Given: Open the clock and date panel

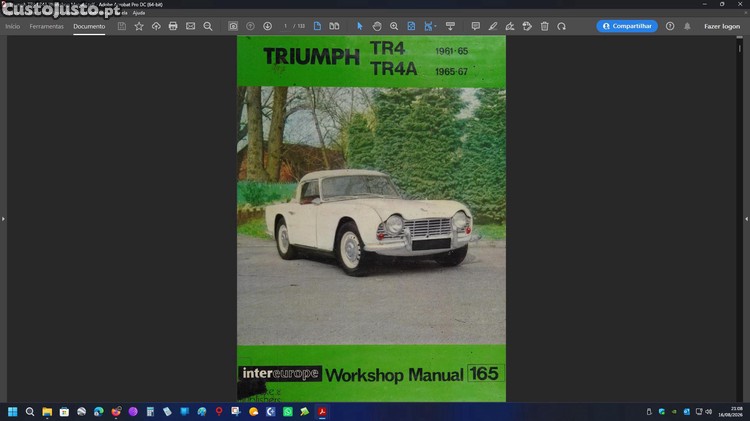Looking at the screenshot, I should point(731,411).
